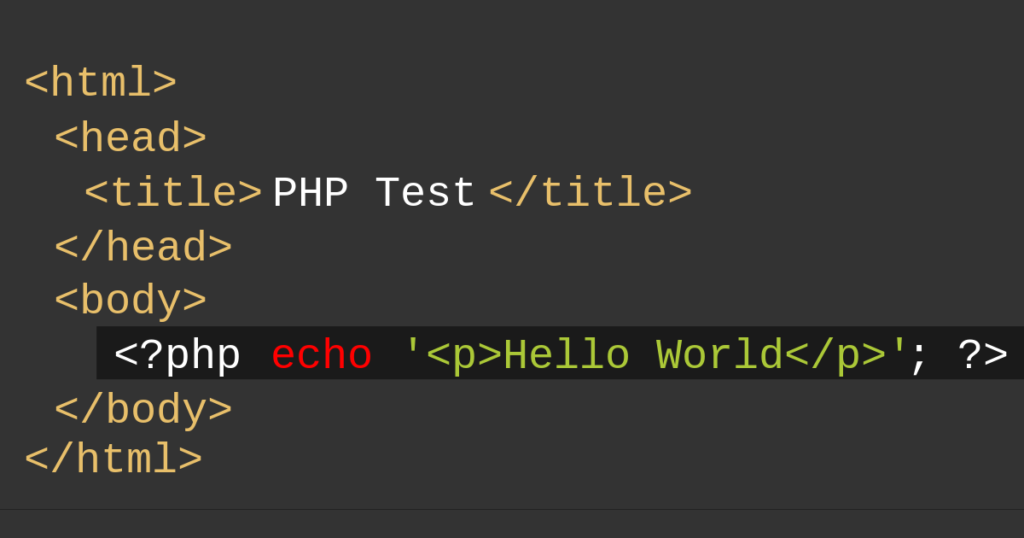Image resolution: width=1024 pixels, height=538 pixels.
Task: Click the red echo keyword
Action: [x=321, y=355]
